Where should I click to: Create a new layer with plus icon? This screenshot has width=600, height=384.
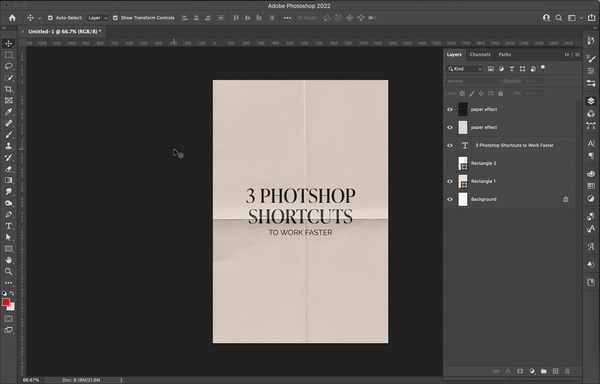[556, 371]
